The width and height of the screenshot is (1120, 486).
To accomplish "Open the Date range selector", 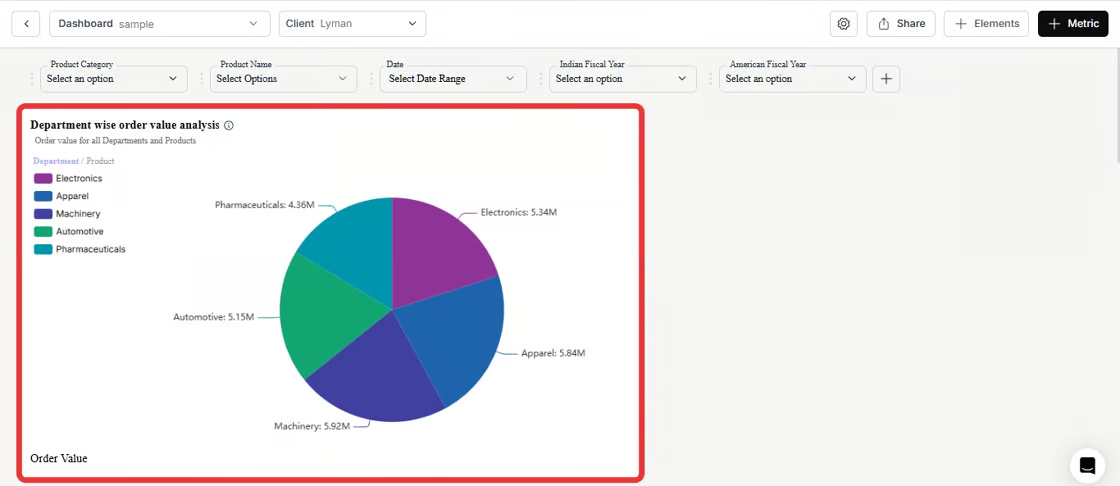I will (x=453, y=79).
